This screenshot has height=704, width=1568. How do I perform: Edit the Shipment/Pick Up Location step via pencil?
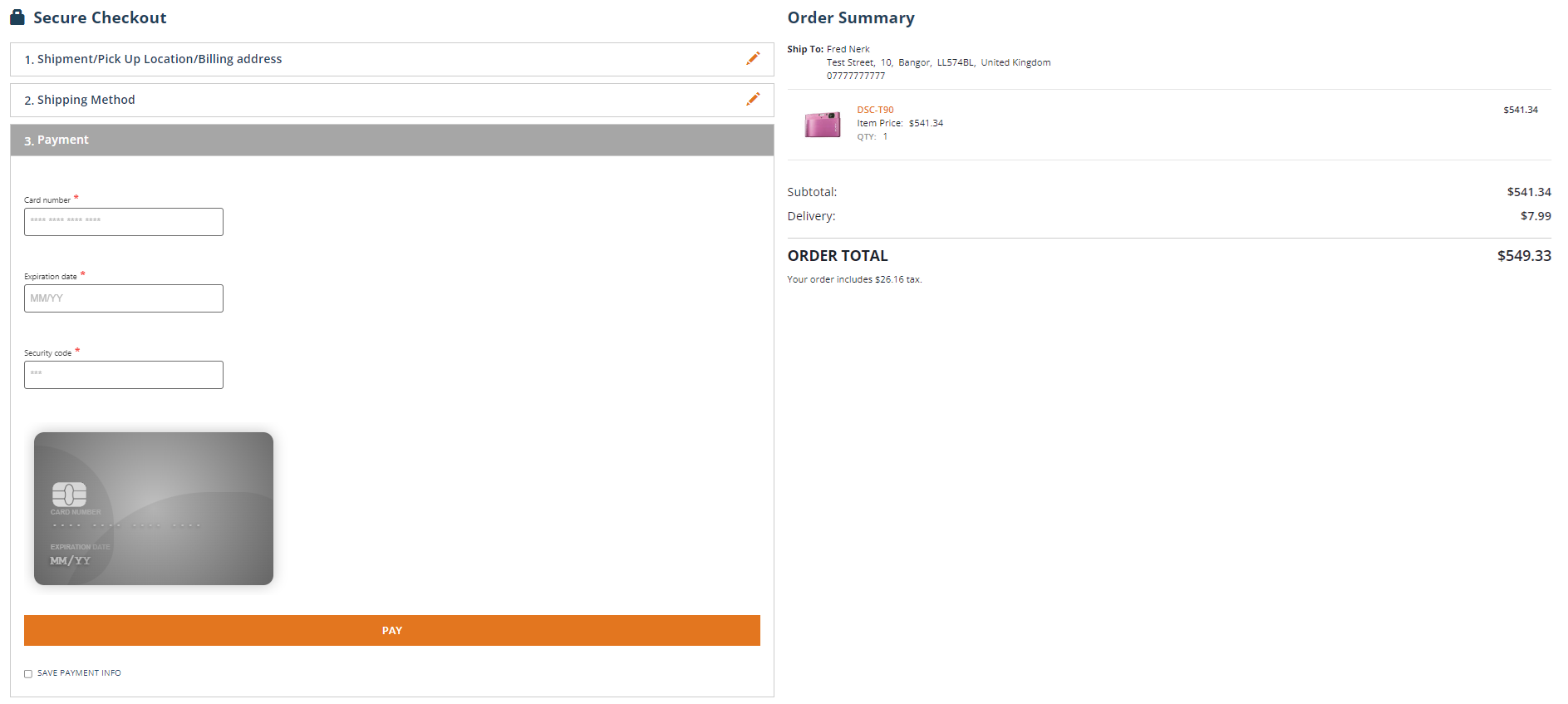coord(753,59)
